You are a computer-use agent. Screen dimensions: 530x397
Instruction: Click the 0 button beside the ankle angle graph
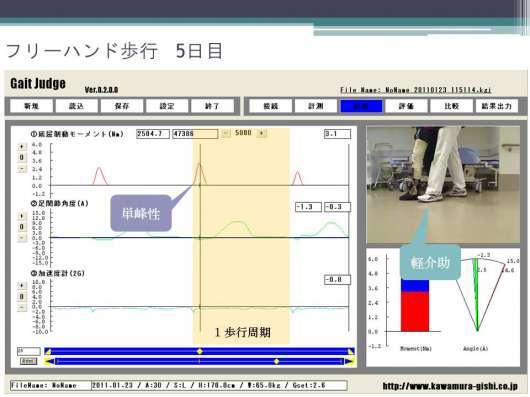click(22, 227)
